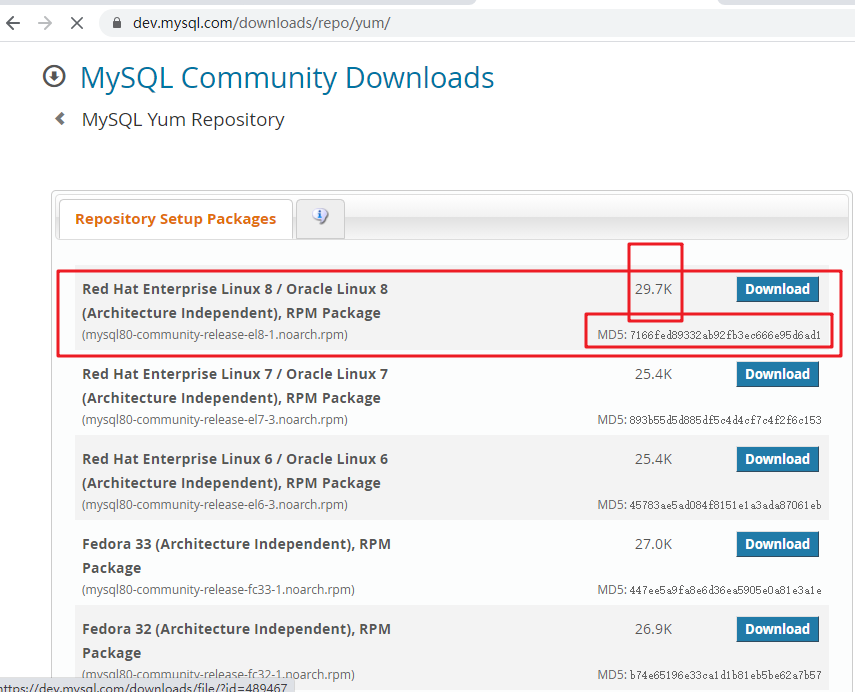Click the Fedora 32 (Architecture Independent) title
This screenshot has width=855, height=692.
click(x=237, y=641)
